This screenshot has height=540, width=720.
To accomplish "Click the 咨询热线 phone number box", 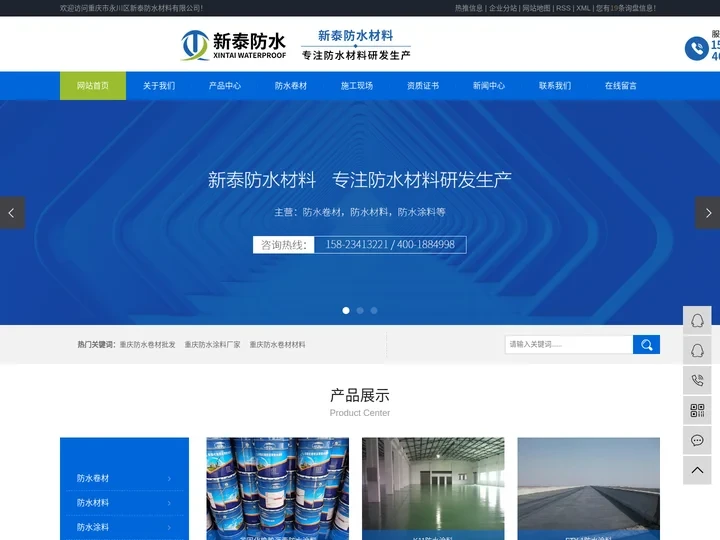I will tap(360, 245).
